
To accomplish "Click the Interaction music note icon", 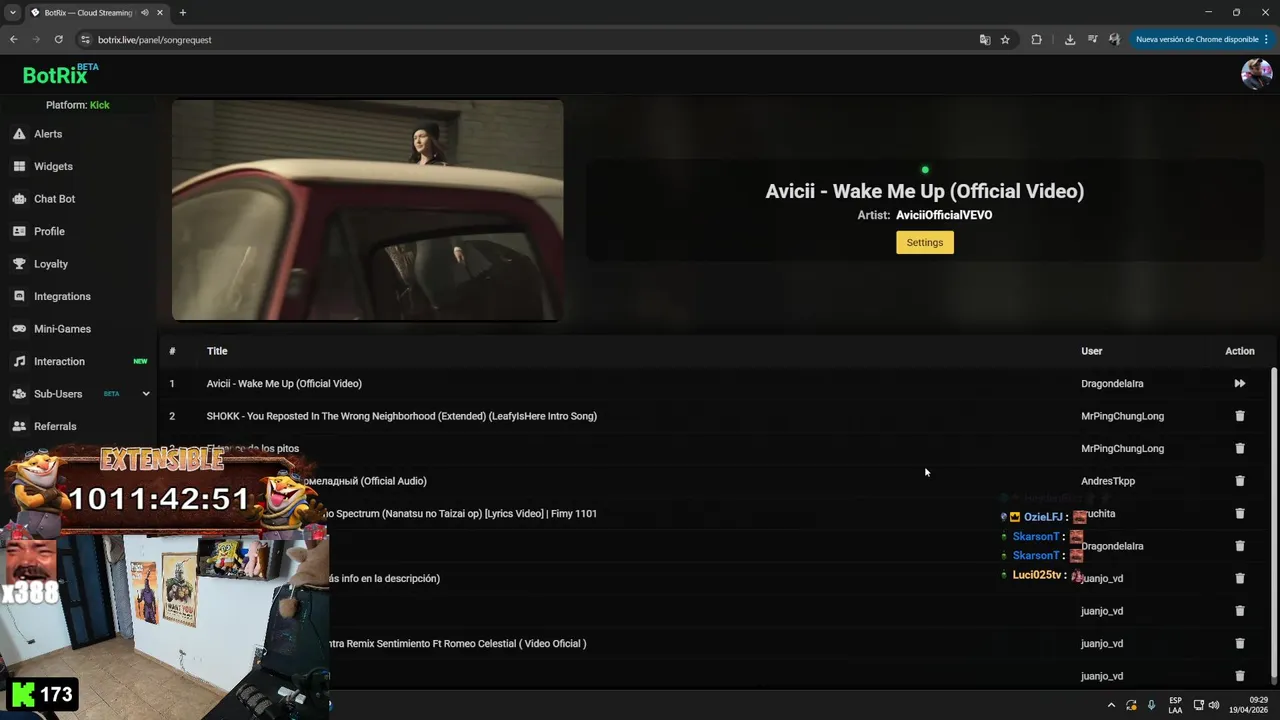I will click(19, 361).
